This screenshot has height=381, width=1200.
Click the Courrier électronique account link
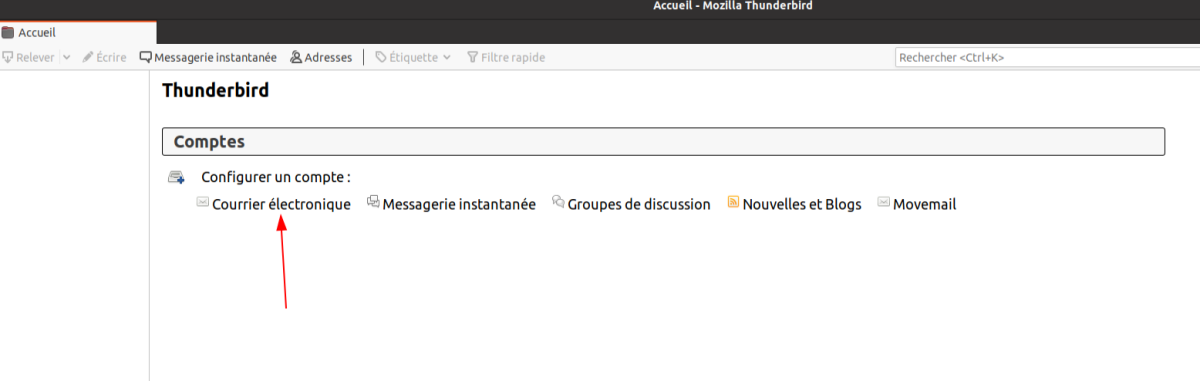click(x=281, y=204)
